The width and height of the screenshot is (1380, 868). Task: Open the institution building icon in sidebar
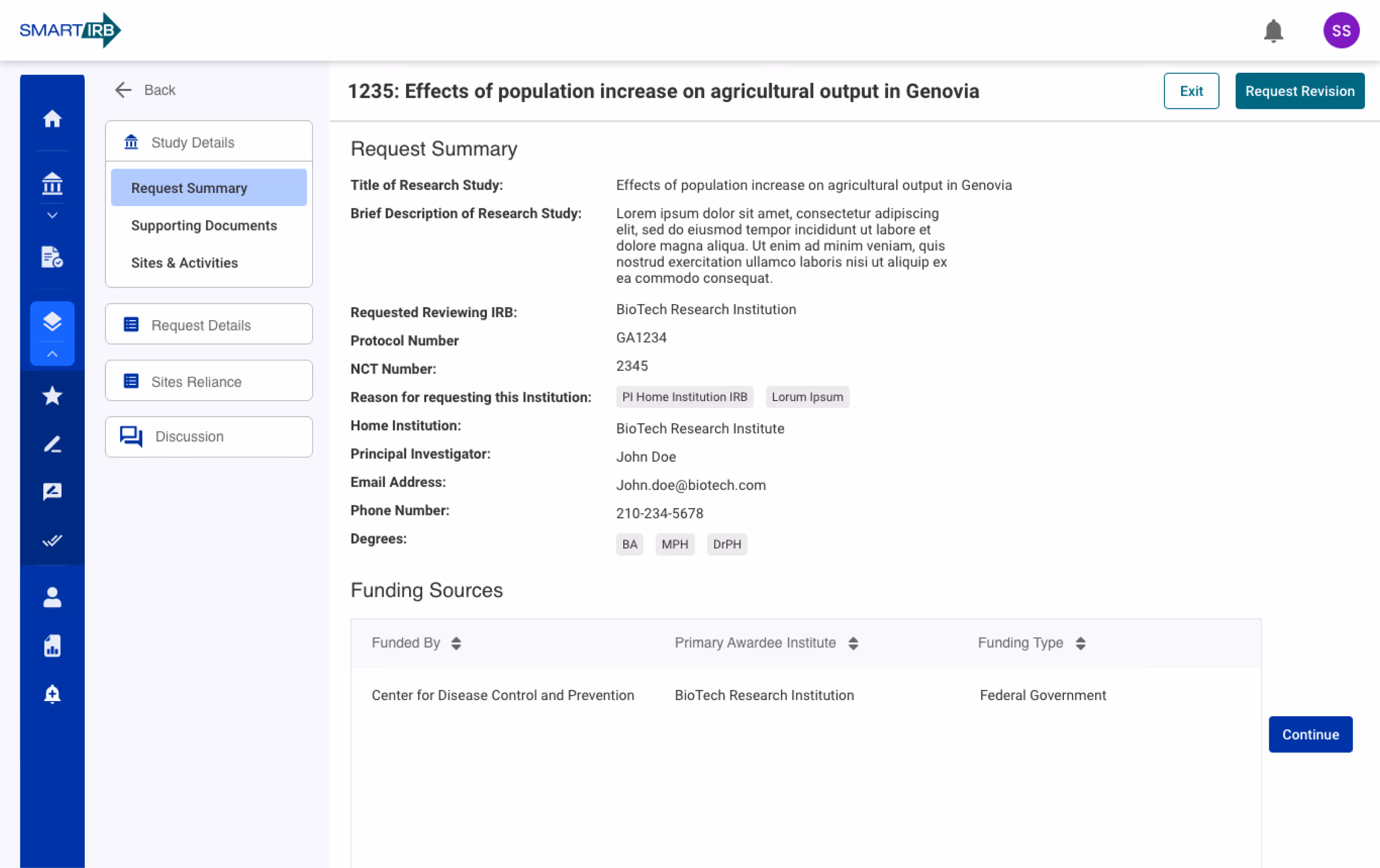(52, 183)
